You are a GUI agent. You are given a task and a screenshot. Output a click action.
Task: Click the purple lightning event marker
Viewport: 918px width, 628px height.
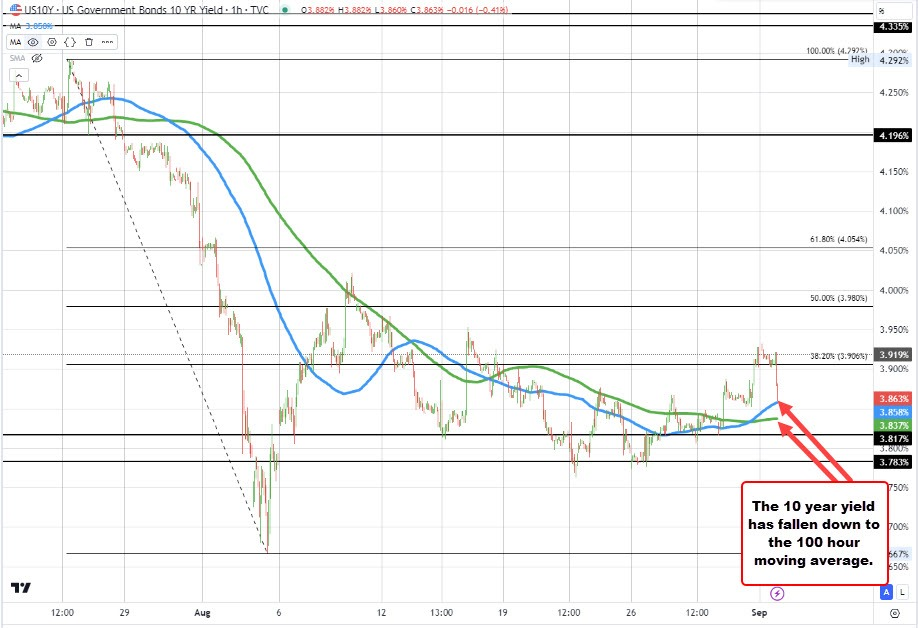tap(777, 594)
